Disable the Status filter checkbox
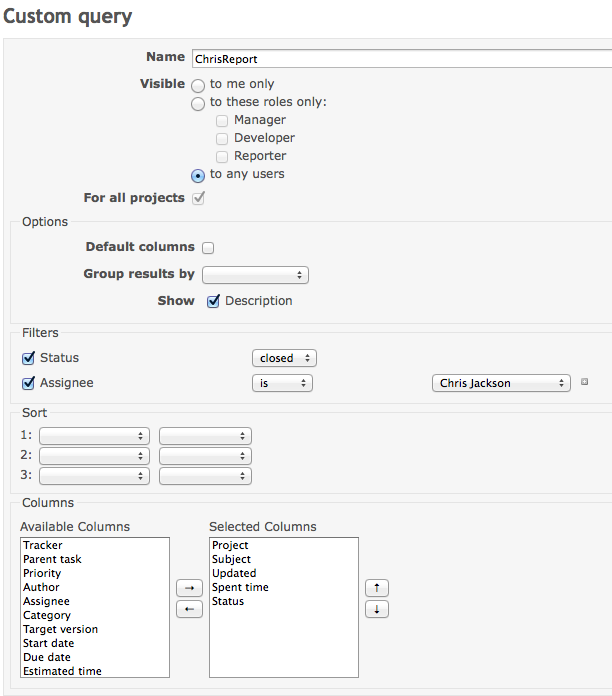The image size is (612, 696). [x=28, y=358]
